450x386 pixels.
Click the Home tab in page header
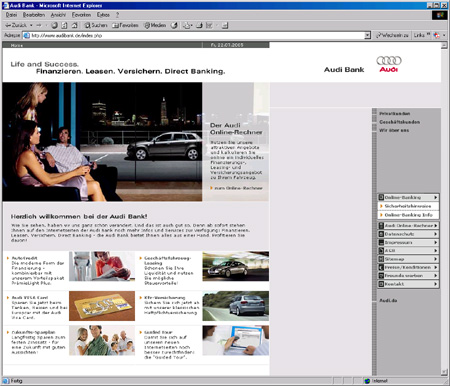[x=17, y=45]
